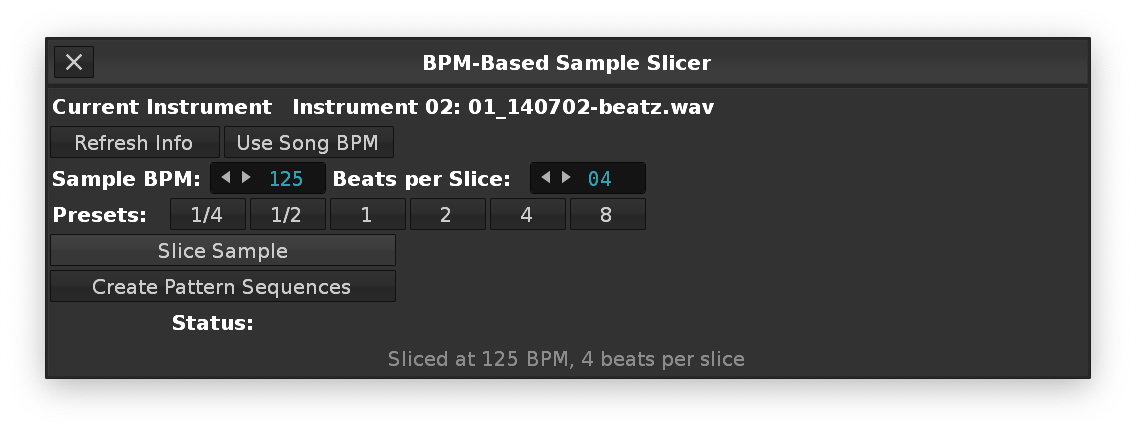The height and width of the screenshot is (432, 1136).
Task: Choose the 1 beat preset
Action: tap(367, 215)
